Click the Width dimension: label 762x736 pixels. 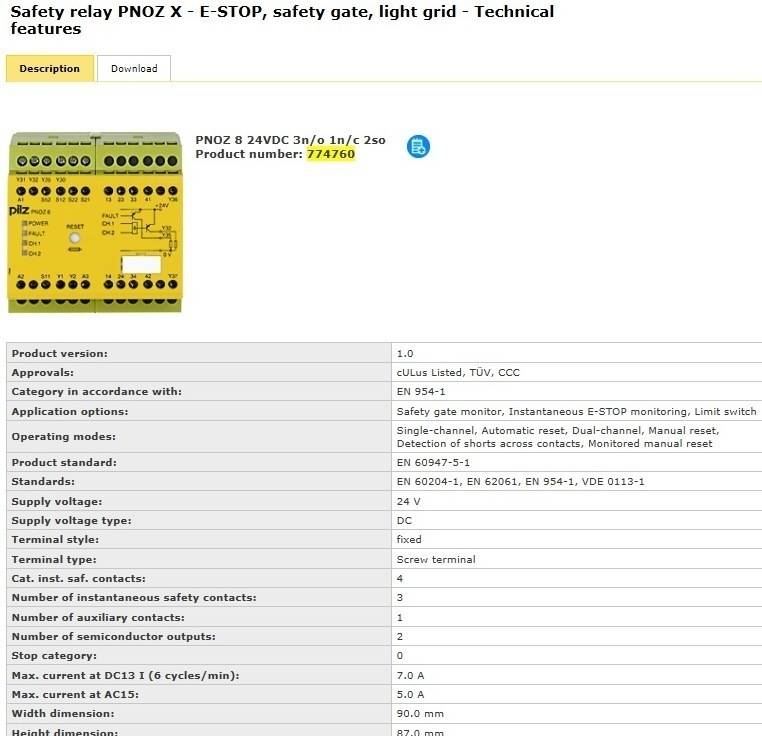coord(63,713)
